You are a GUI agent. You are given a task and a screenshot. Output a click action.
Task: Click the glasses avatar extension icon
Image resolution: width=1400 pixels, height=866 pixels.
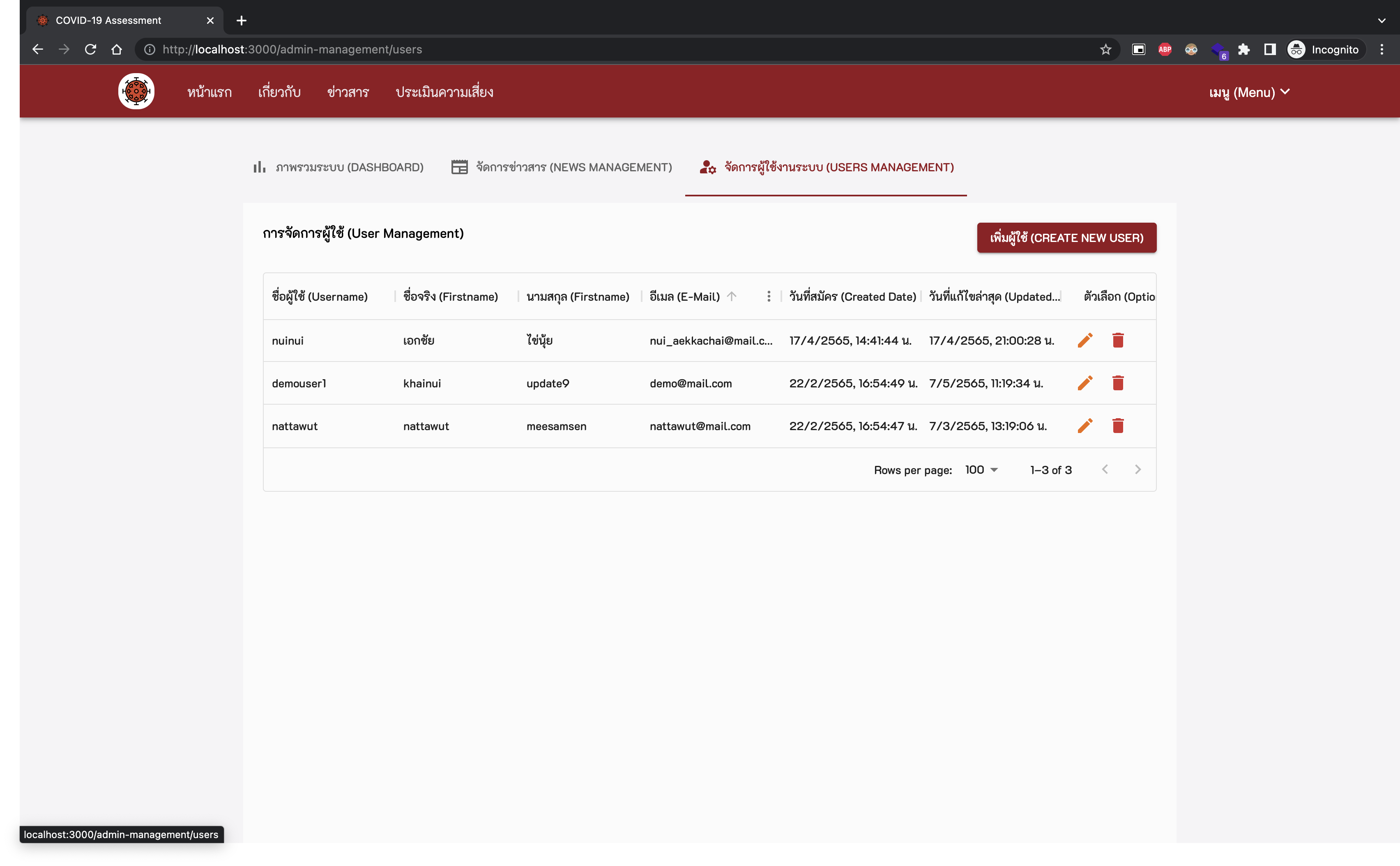(1190, 49)
